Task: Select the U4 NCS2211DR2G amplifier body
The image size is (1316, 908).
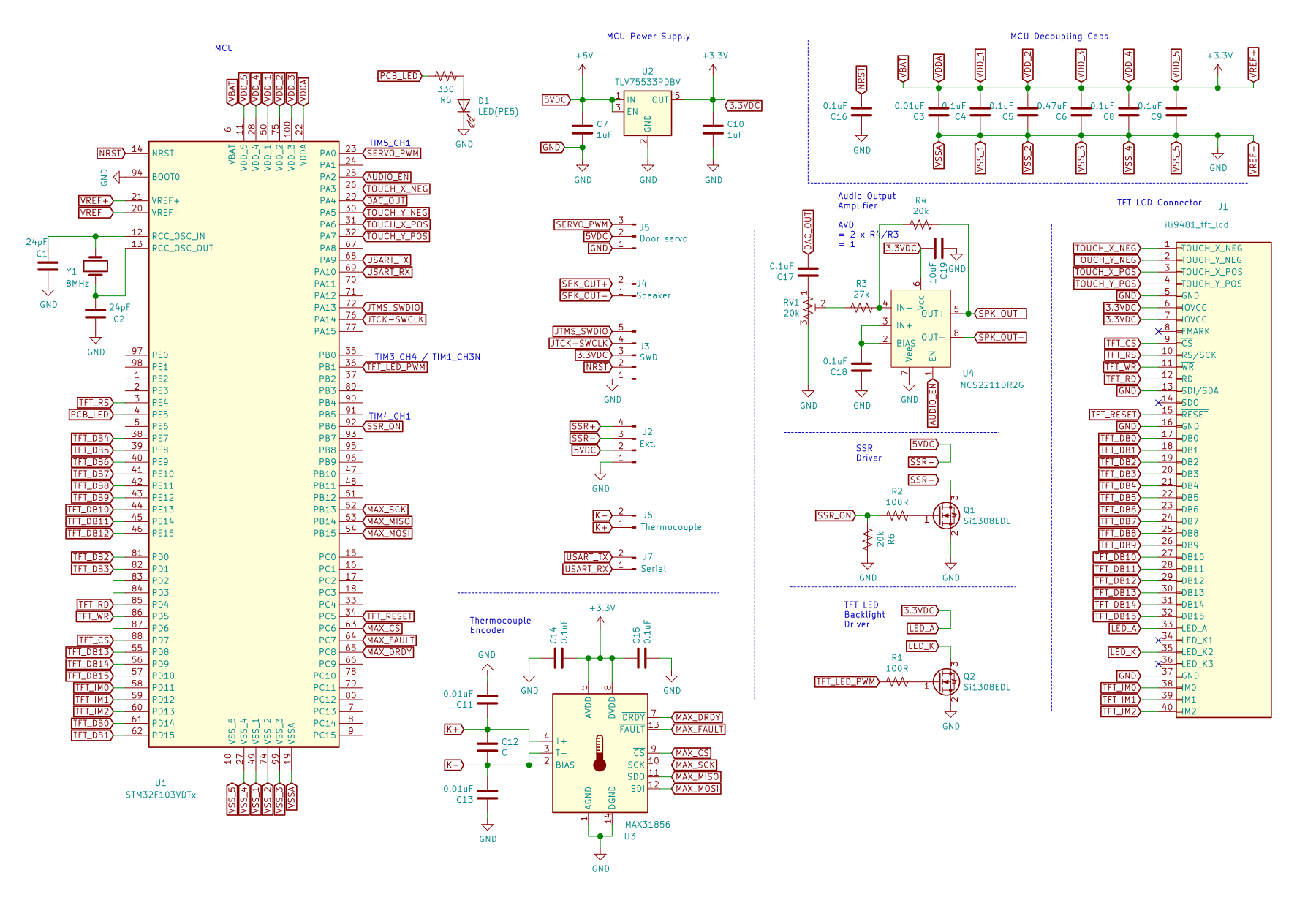Action: tap(920, 328)
